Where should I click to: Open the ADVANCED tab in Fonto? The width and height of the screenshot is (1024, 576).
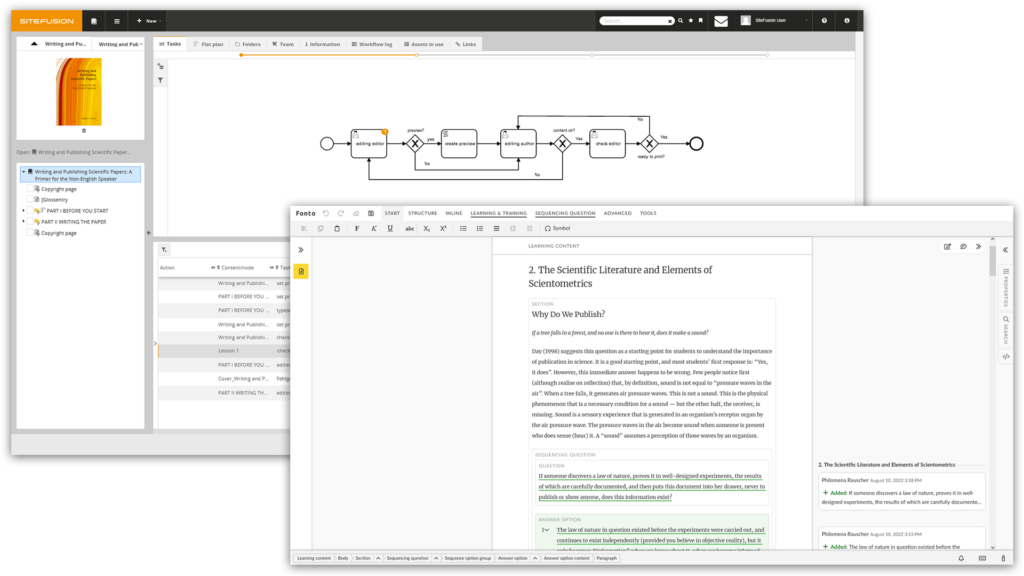(617, 213)
